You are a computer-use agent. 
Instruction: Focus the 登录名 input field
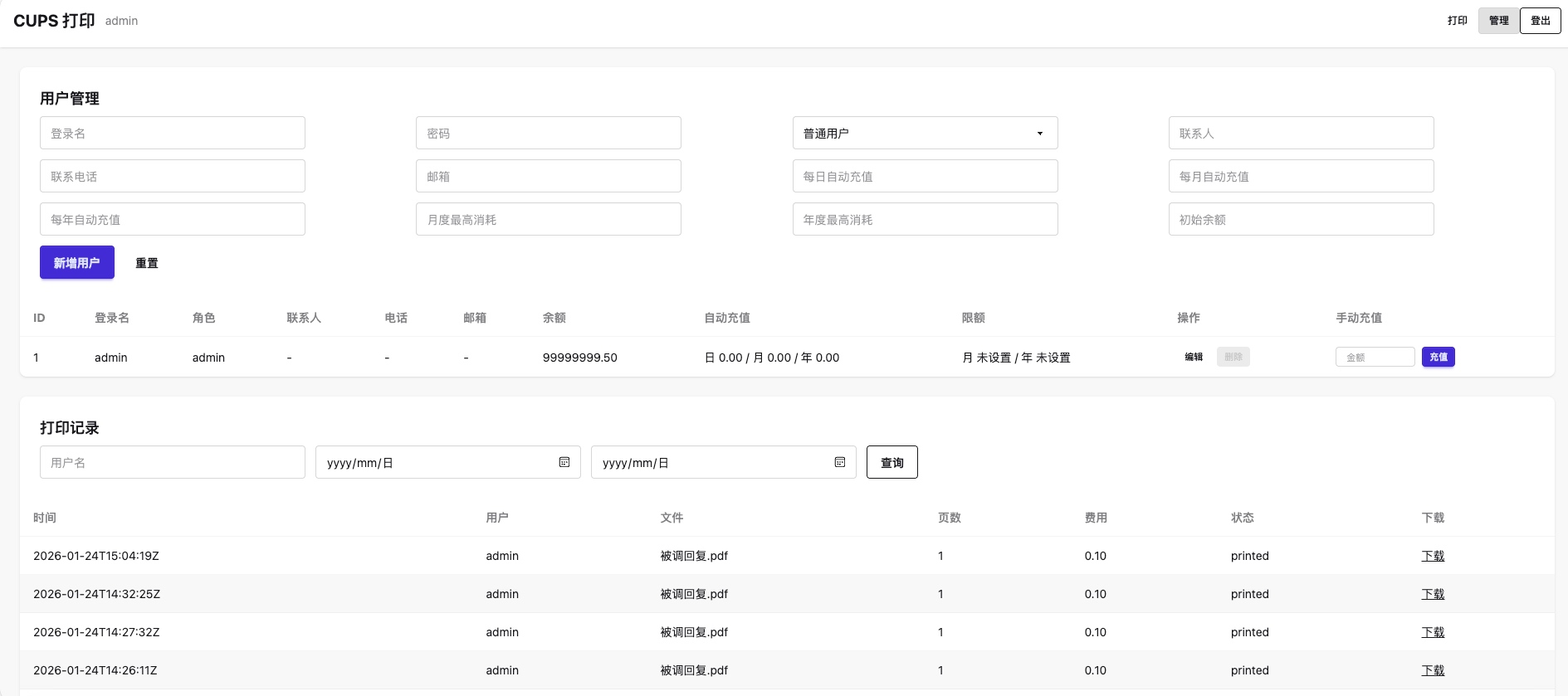tap(173, 133)
